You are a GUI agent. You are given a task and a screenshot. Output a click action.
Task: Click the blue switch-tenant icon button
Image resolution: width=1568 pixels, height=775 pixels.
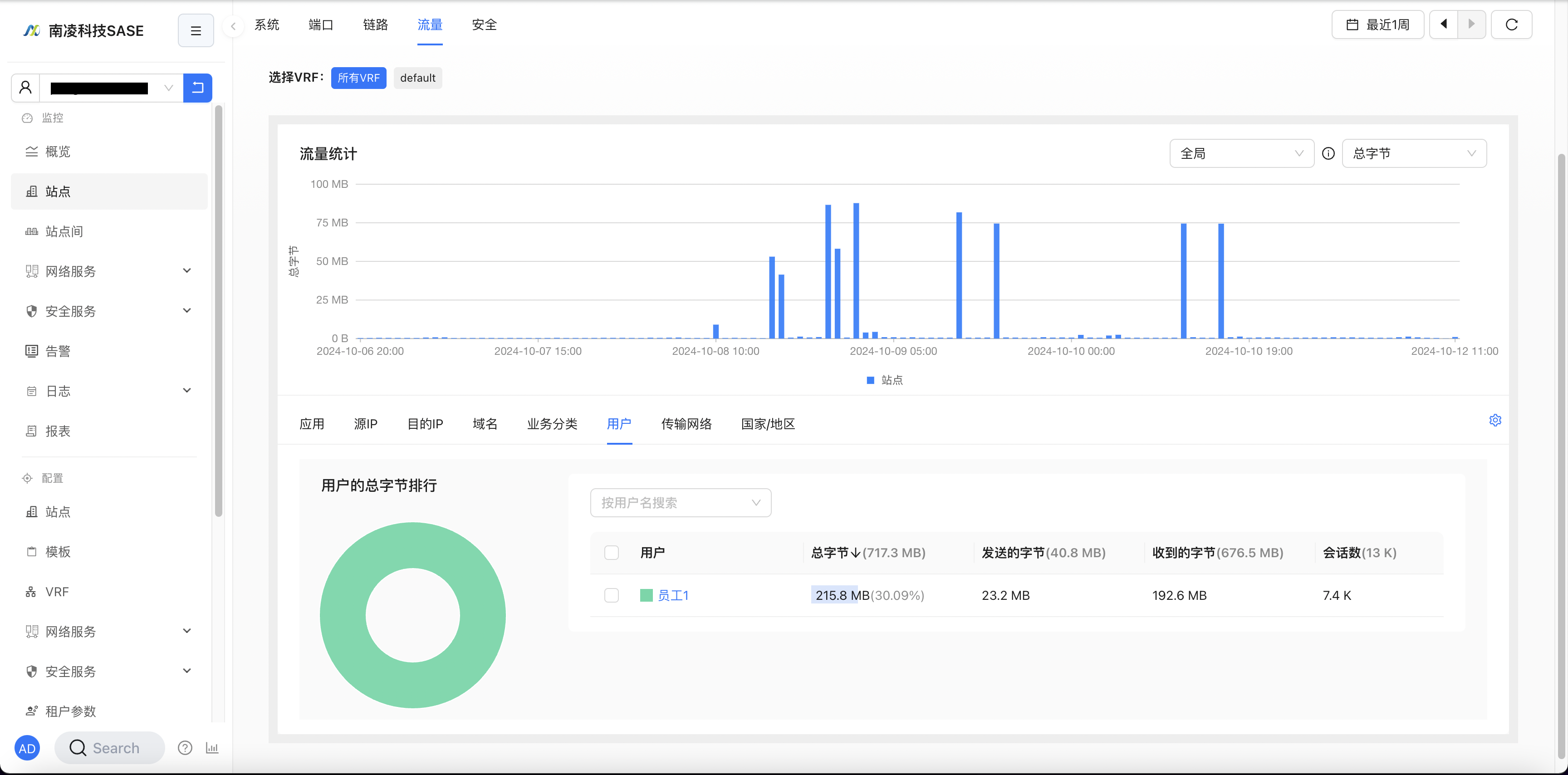coord(198,88)
